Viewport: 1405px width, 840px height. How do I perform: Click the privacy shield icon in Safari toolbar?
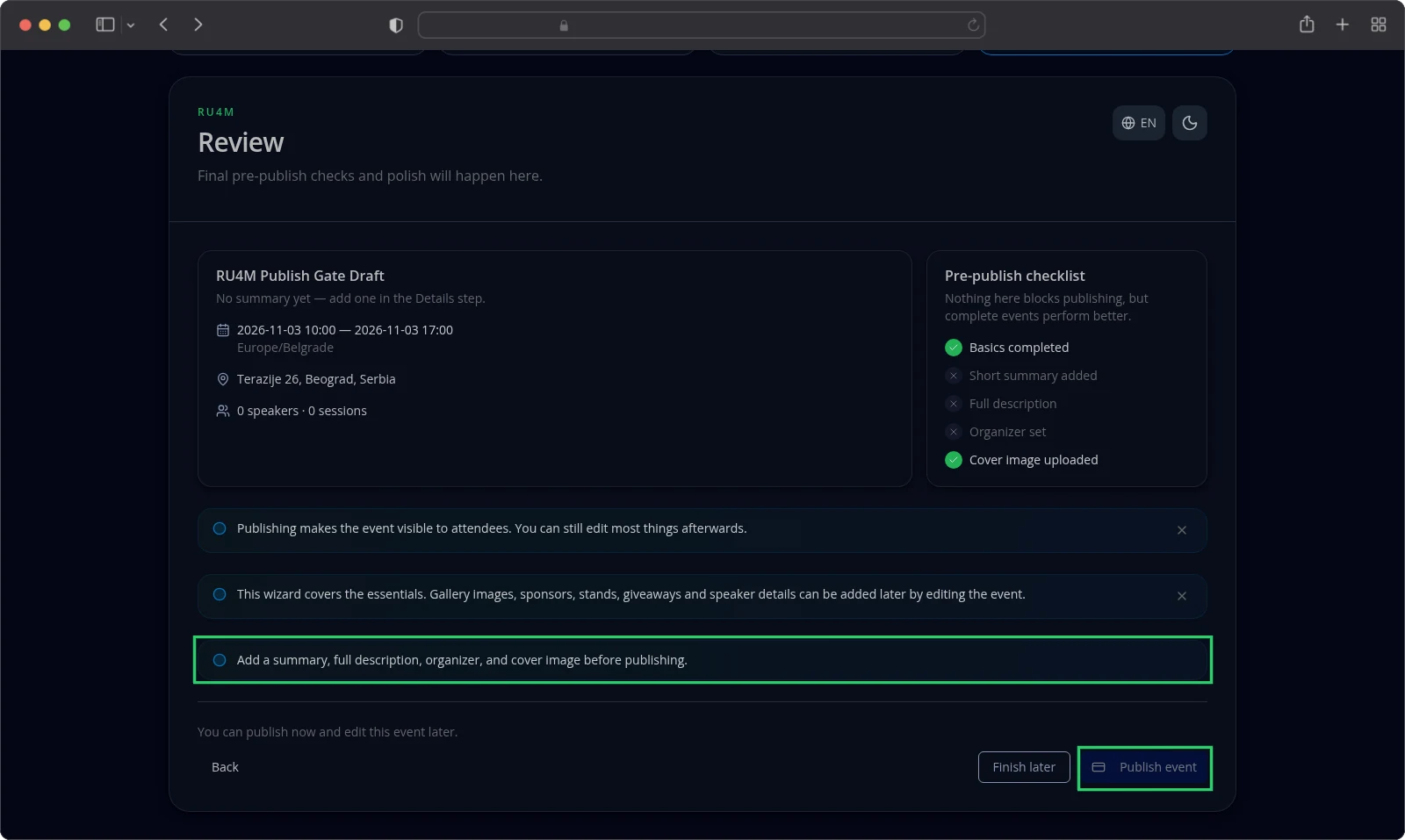point(396,25)
